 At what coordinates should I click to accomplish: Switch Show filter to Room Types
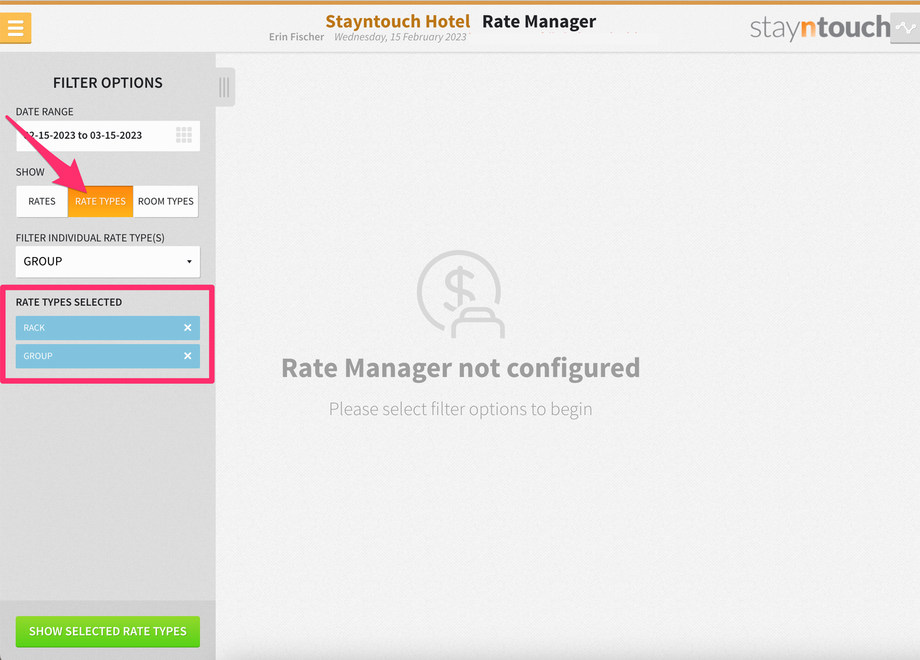165,201
